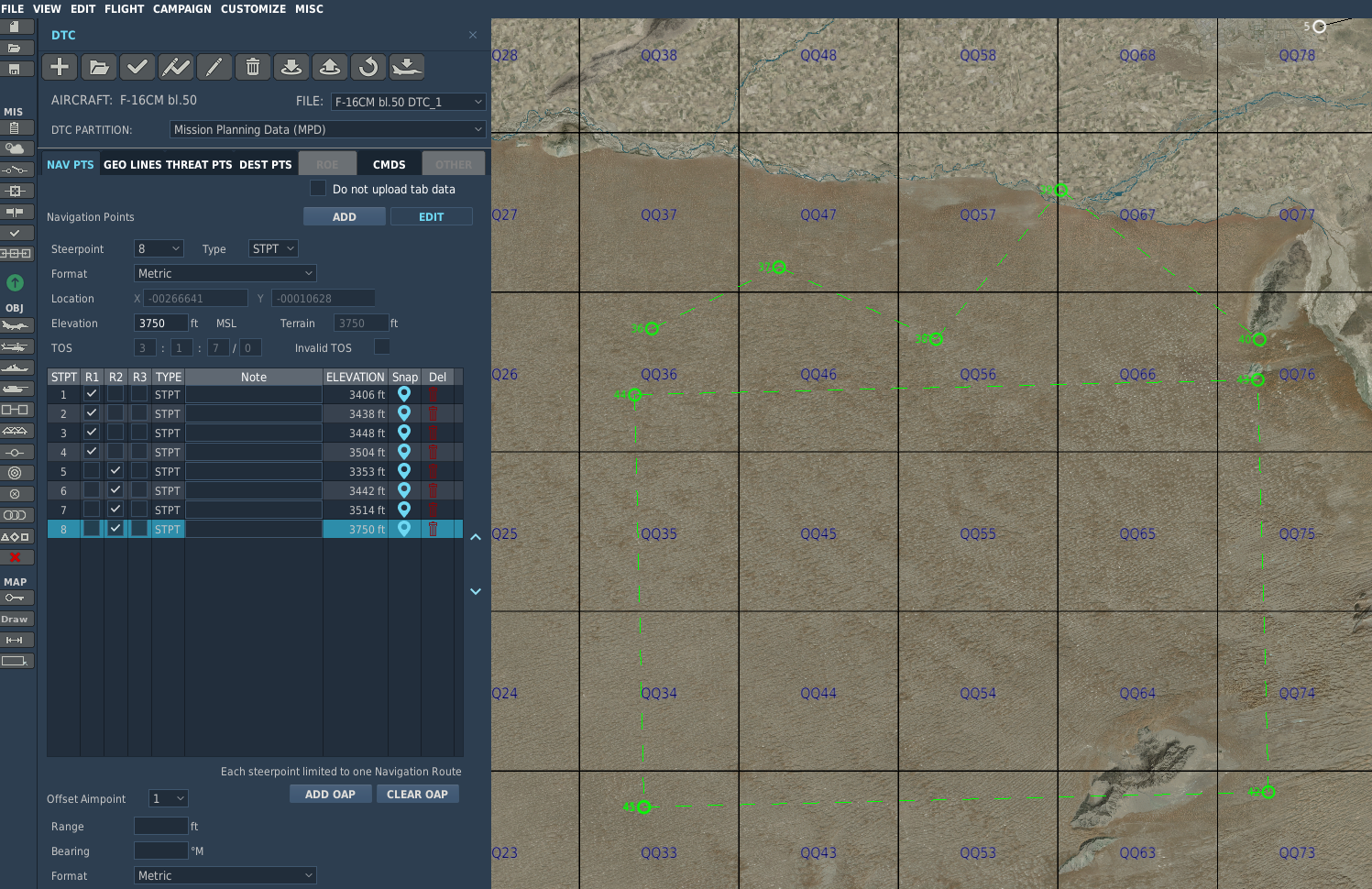Open the FILE dropdown showing F-16CM bl.50 DTC_1

click(x=408, y=102)
